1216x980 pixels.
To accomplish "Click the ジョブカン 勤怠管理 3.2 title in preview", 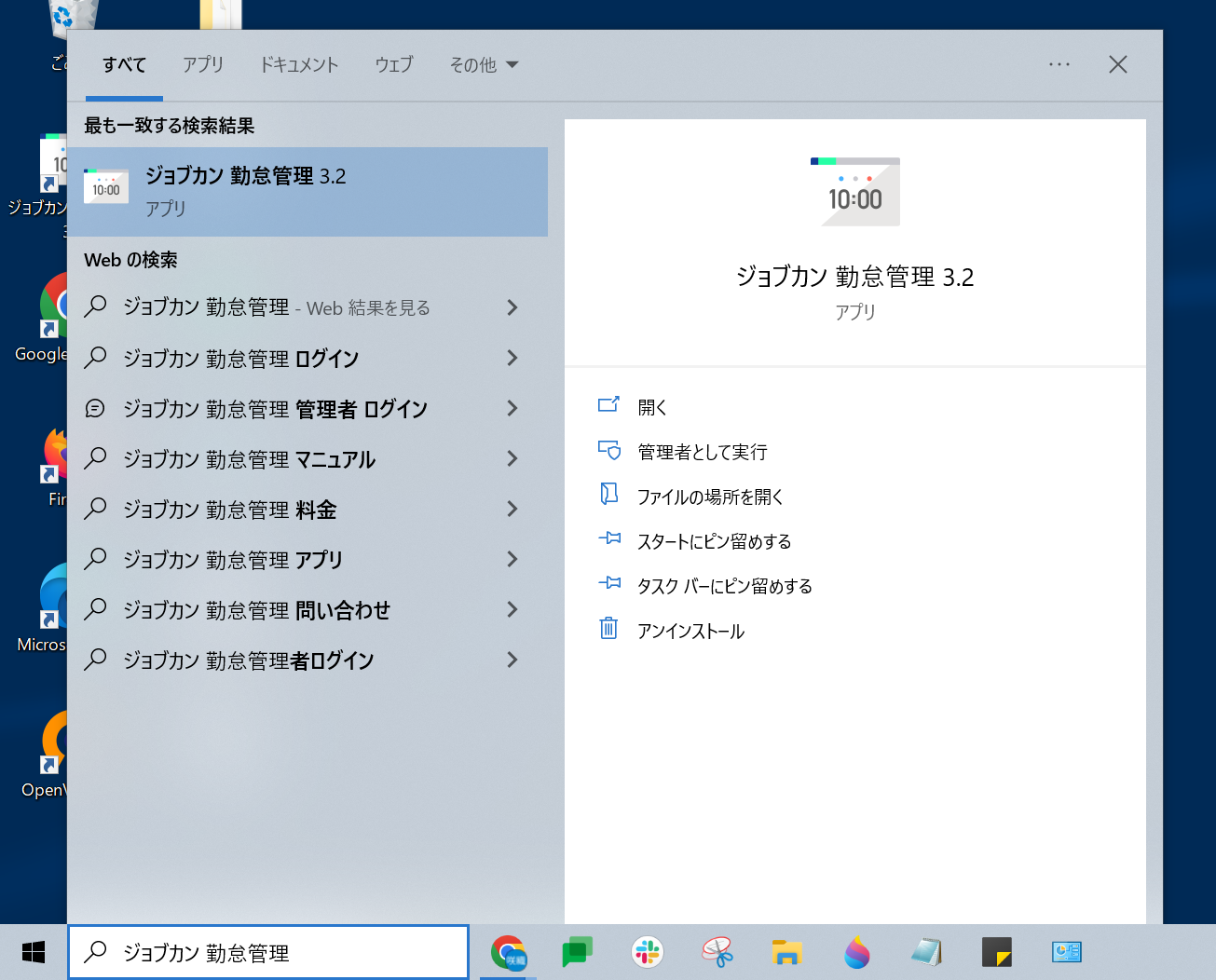I will (855, 277).
